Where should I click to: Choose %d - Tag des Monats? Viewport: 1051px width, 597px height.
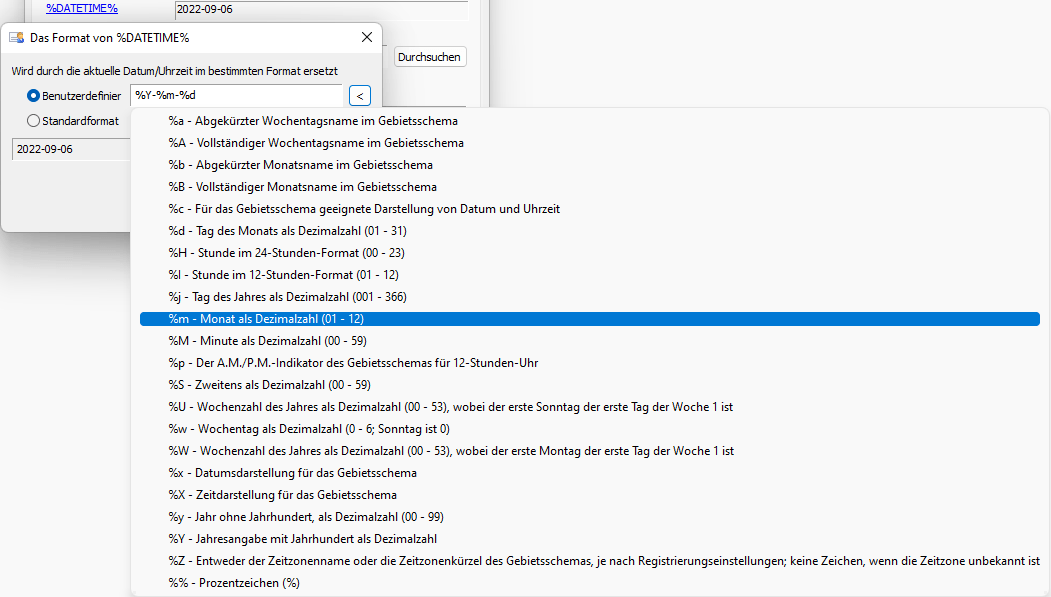590,230
